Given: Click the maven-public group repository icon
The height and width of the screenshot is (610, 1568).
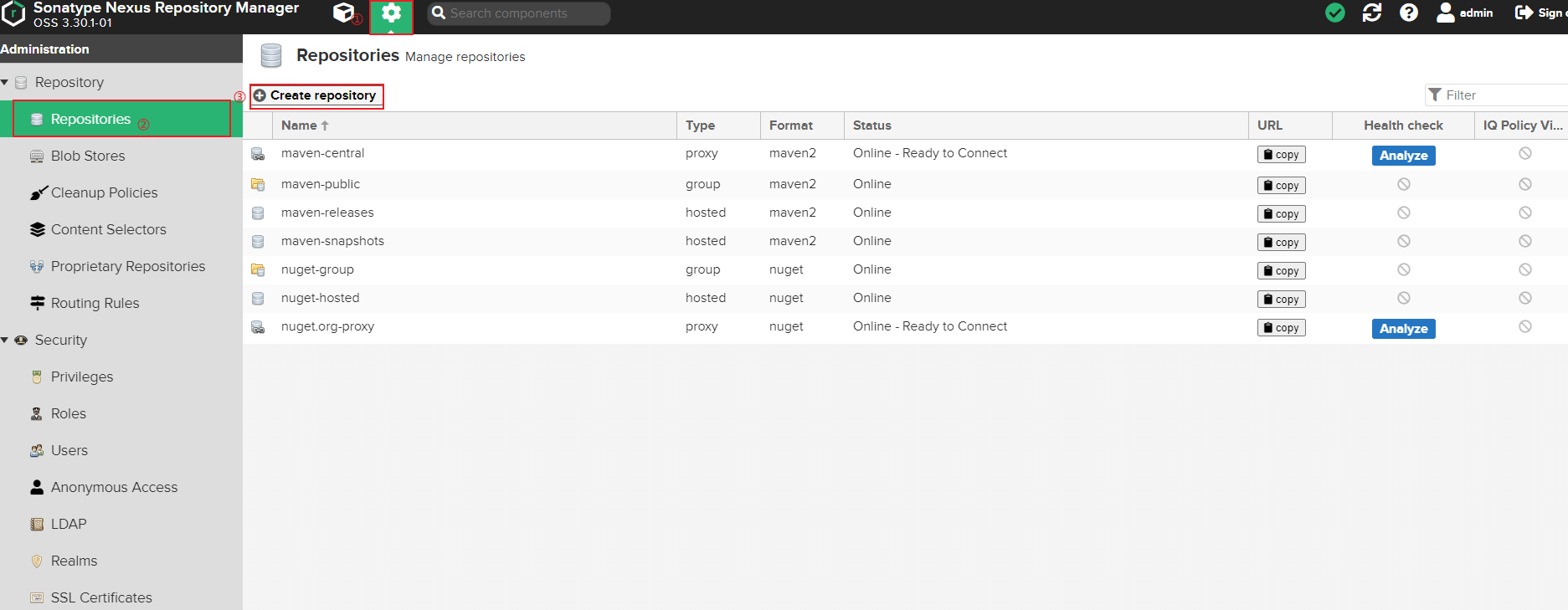Looking at the screenshot, I should pos(258,184).
